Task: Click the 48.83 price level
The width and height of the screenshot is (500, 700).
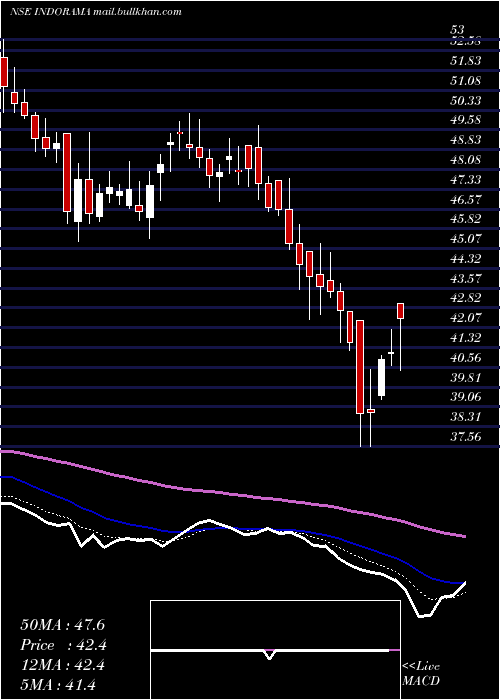Action: point(466,140)
